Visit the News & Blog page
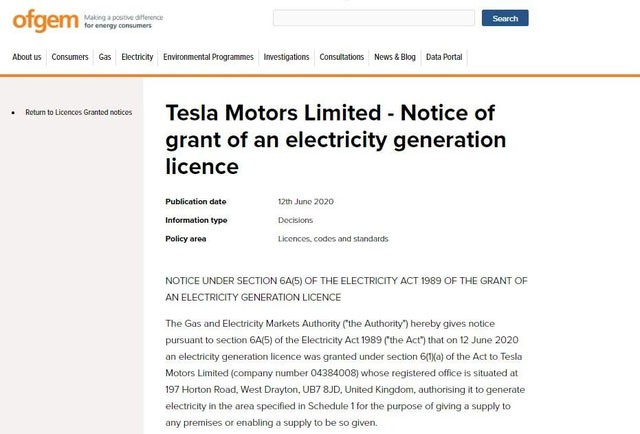This screenshot has width=640, height=434. (x=395, y=57)
